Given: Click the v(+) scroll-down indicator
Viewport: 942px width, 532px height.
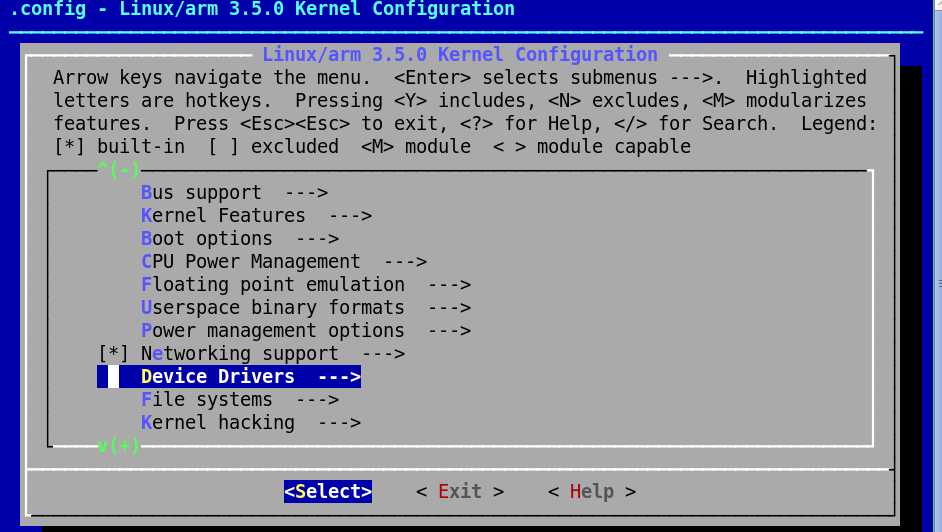Looking at the screenshot, I should [119, 446].
